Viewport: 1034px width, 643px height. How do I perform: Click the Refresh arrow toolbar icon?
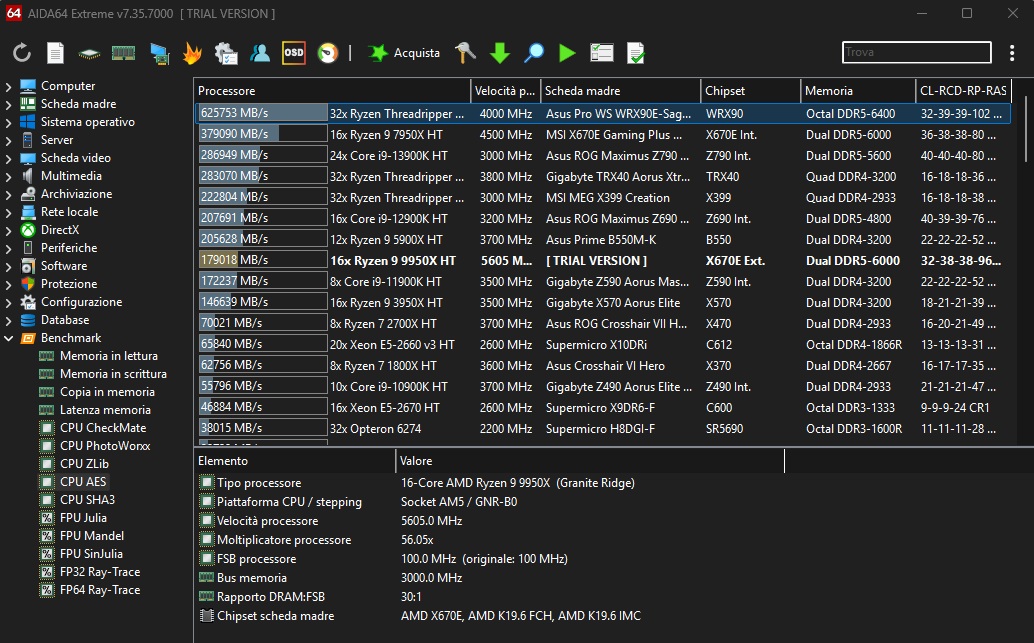tap(22, 53)
